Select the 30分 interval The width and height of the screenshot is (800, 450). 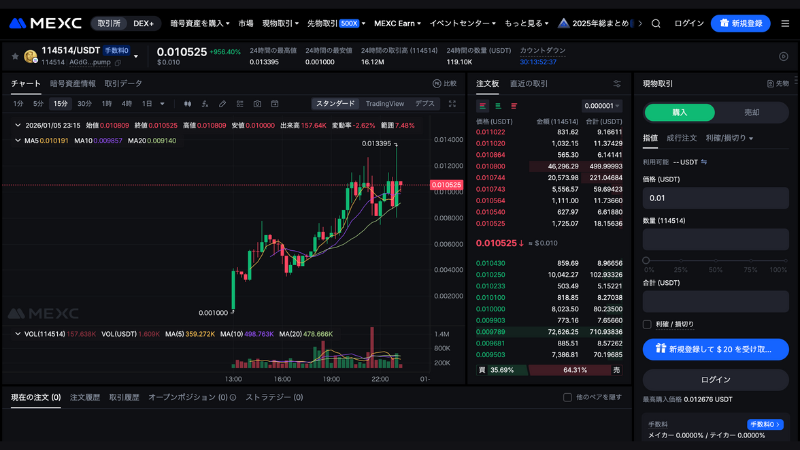[x=84, y=104]
